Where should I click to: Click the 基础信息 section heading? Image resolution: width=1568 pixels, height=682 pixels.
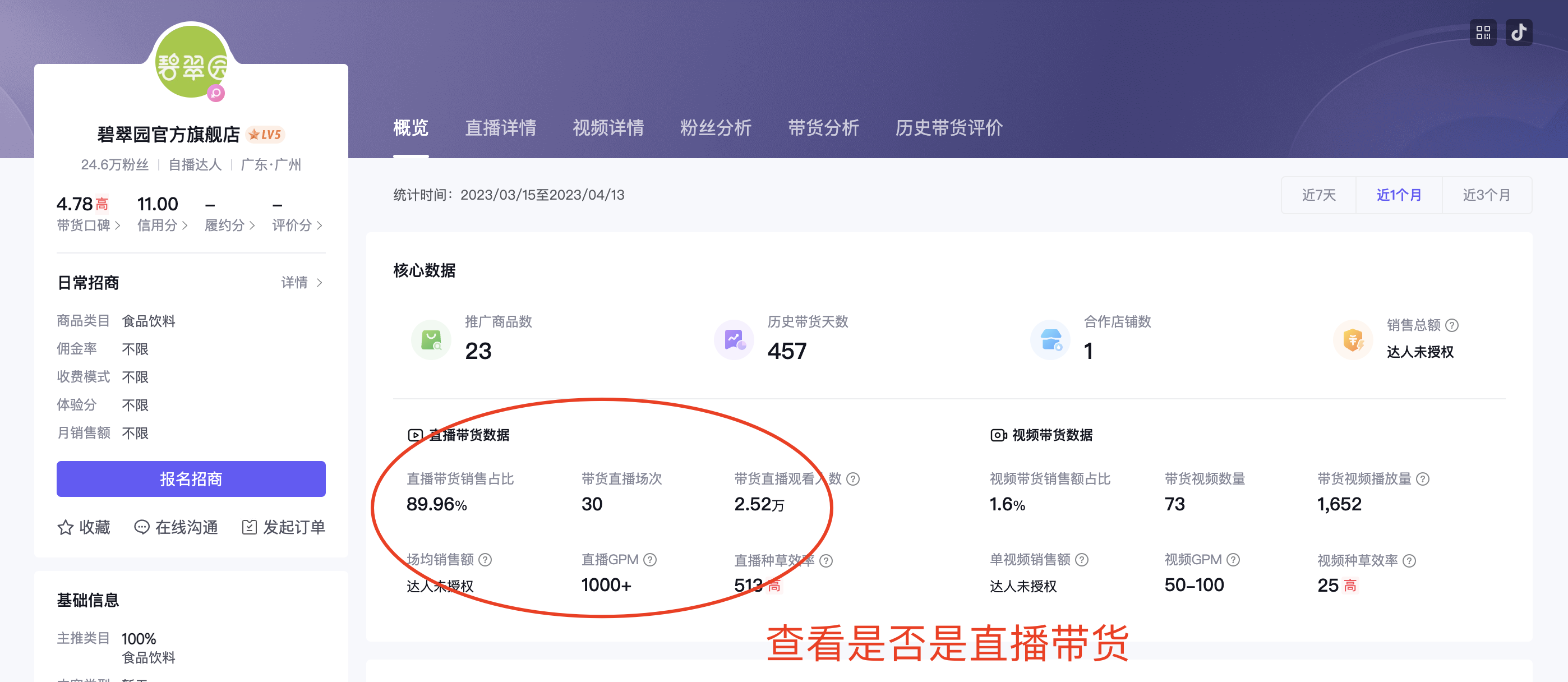(87, 601)
